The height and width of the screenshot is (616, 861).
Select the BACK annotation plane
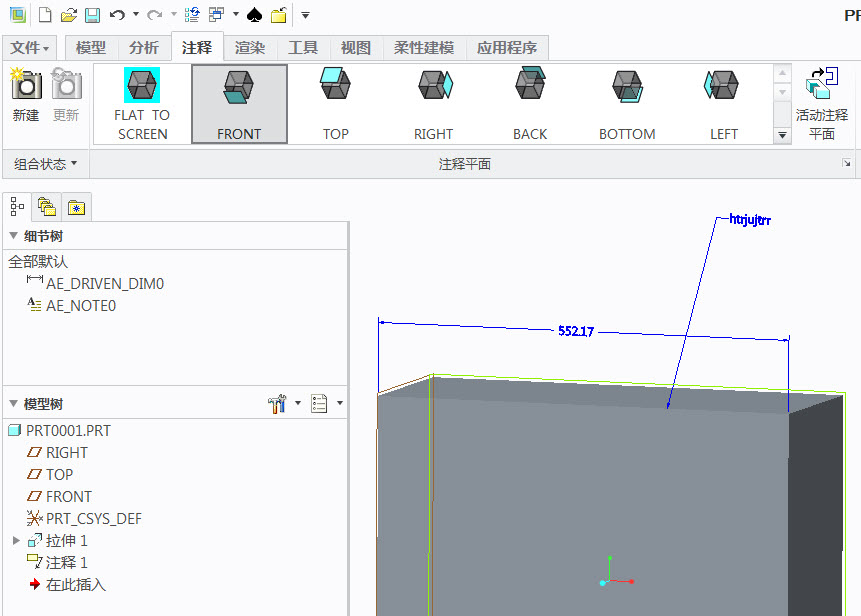click(x=530, y=104)
